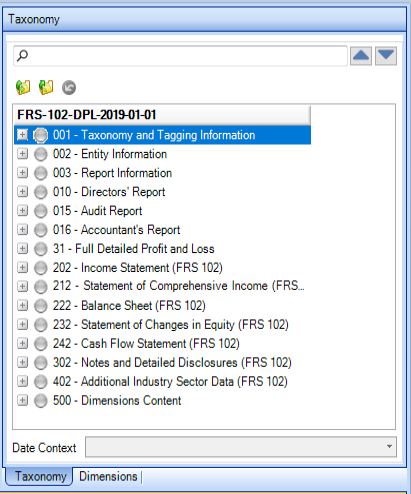Click grey circle icon beside 015 Audit Report
Image resolution: width=411 pixels, height=494 pixels.
click(41, 211)
